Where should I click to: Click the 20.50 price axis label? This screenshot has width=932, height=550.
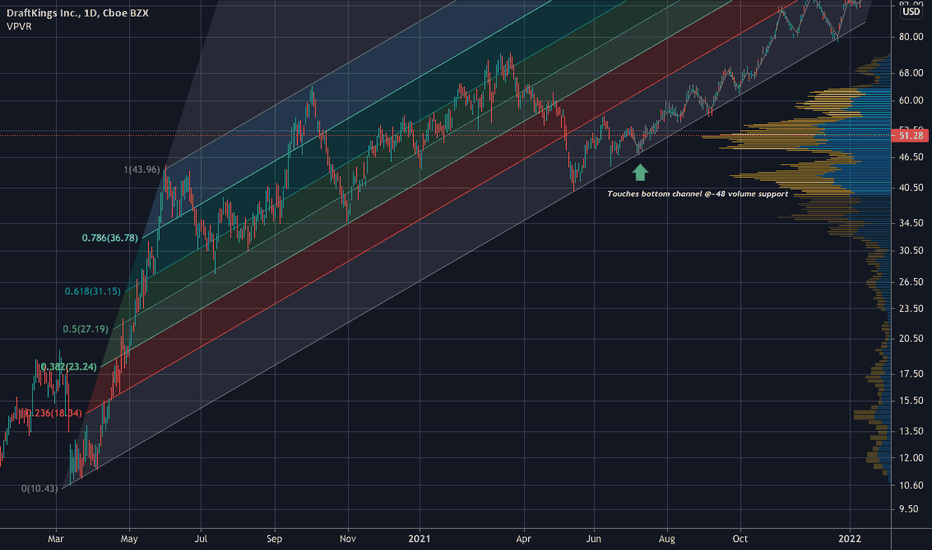[x=911, y=338]
